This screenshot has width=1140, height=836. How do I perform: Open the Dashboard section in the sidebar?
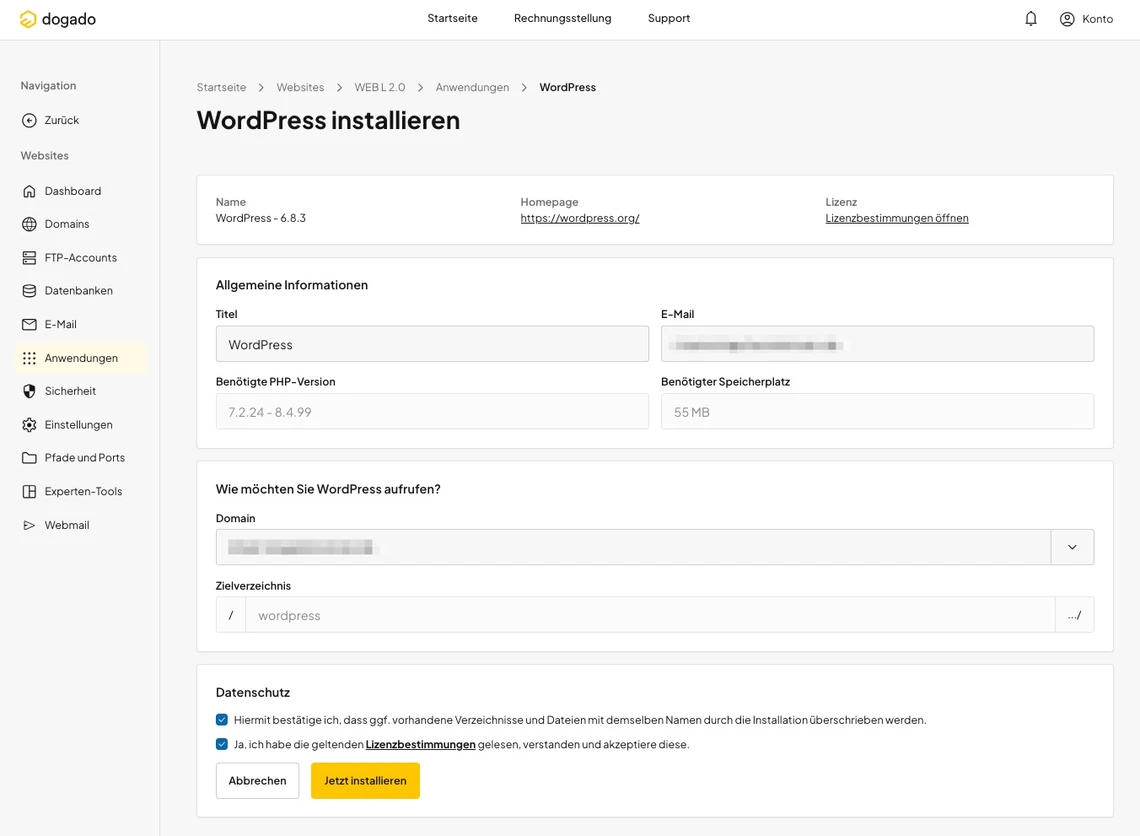tap(72, 190)
